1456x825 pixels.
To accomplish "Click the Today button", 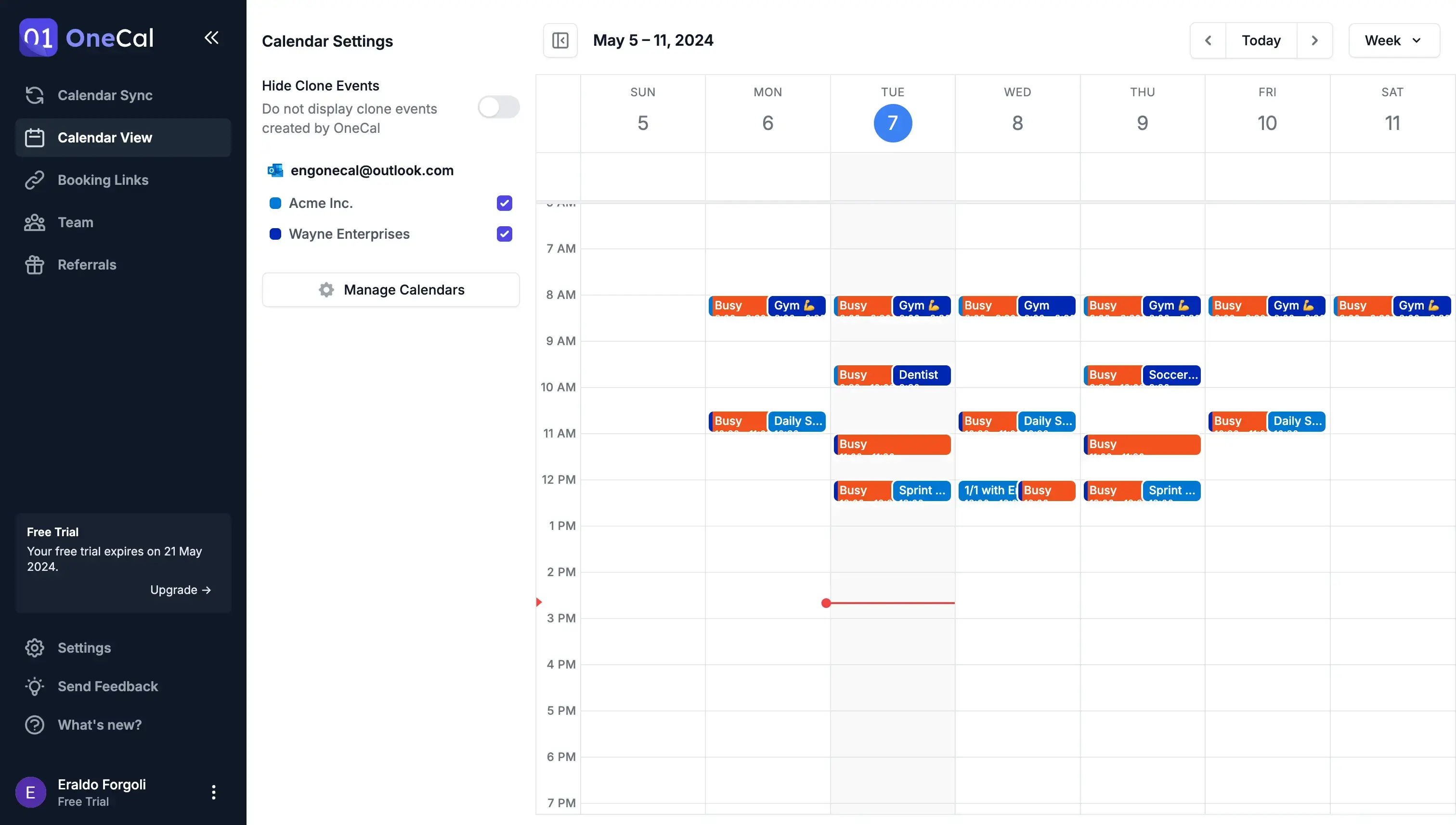I will tap(1261, 41).
